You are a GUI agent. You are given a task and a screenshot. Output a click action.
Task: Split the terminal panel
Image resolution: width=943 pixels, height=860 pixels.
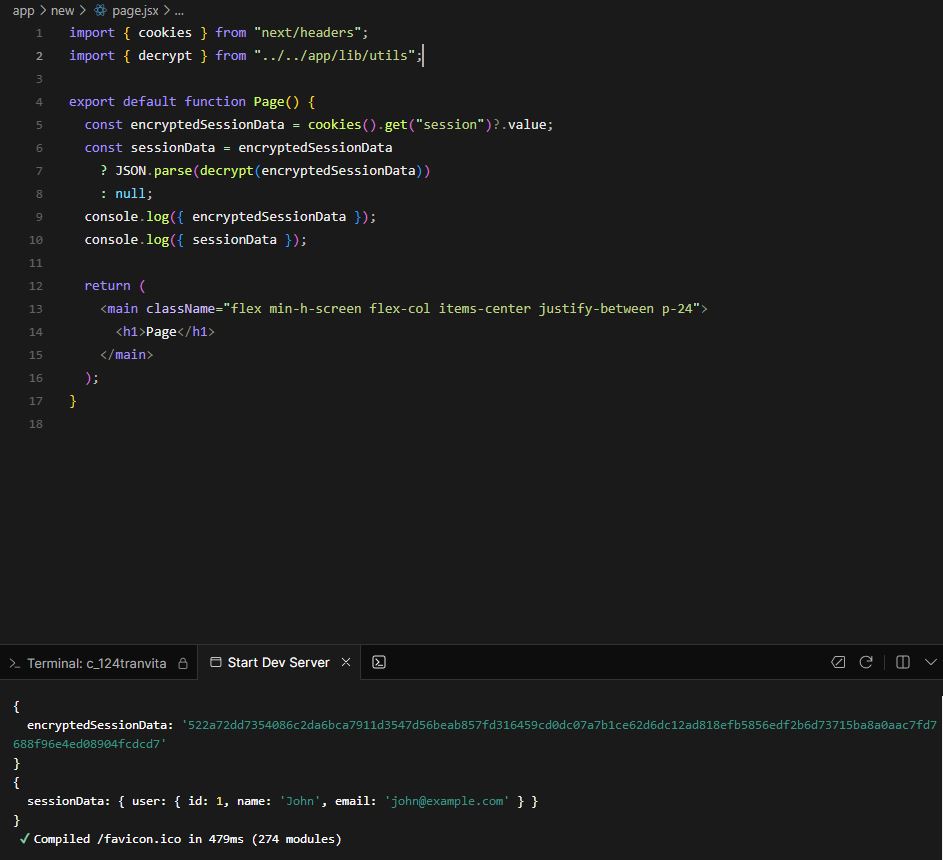click(x=902, y=662)
